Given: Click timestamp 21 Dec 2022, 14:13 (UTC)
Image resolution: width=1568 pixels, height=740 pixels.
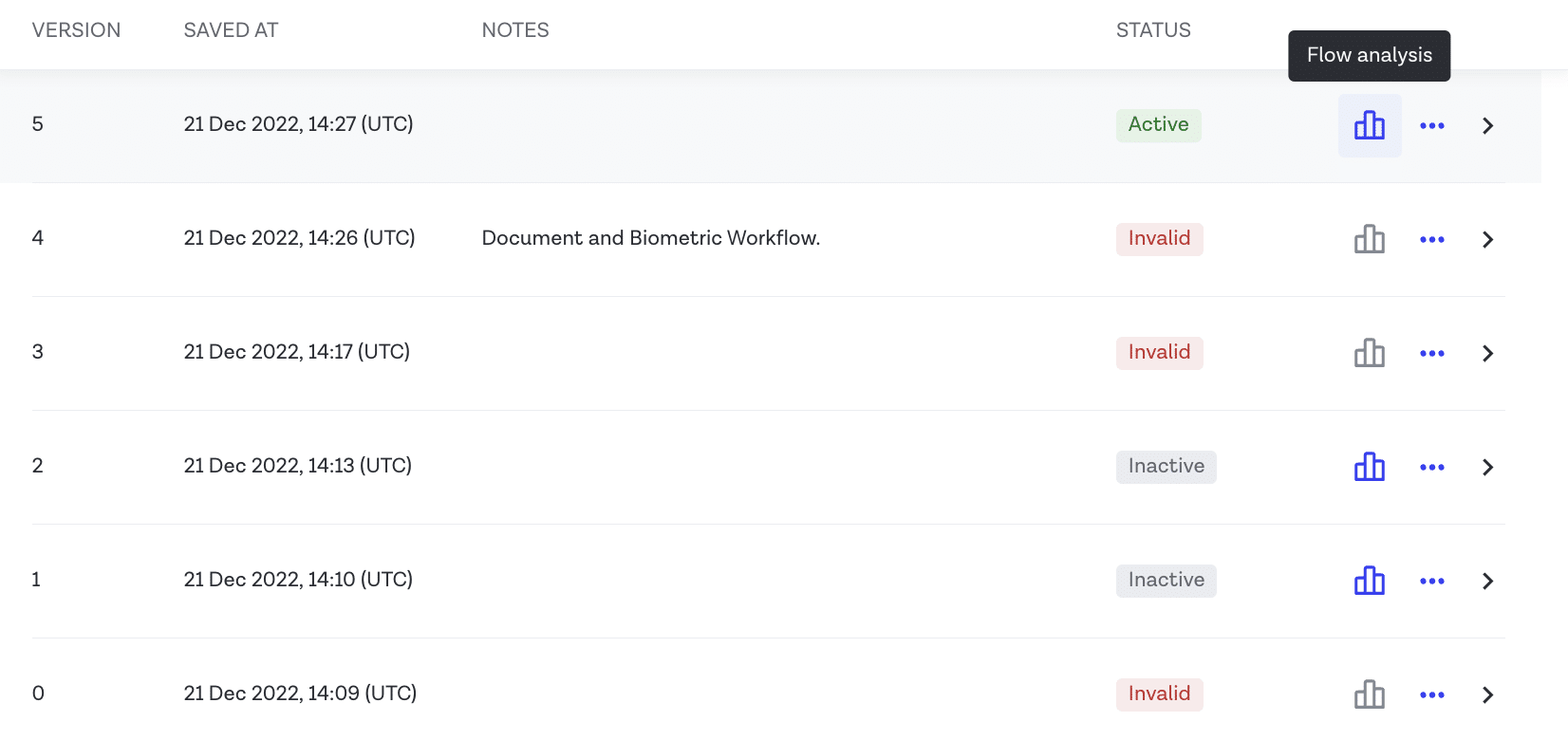Looking at the screenshot, I should [x=297, y=466].
